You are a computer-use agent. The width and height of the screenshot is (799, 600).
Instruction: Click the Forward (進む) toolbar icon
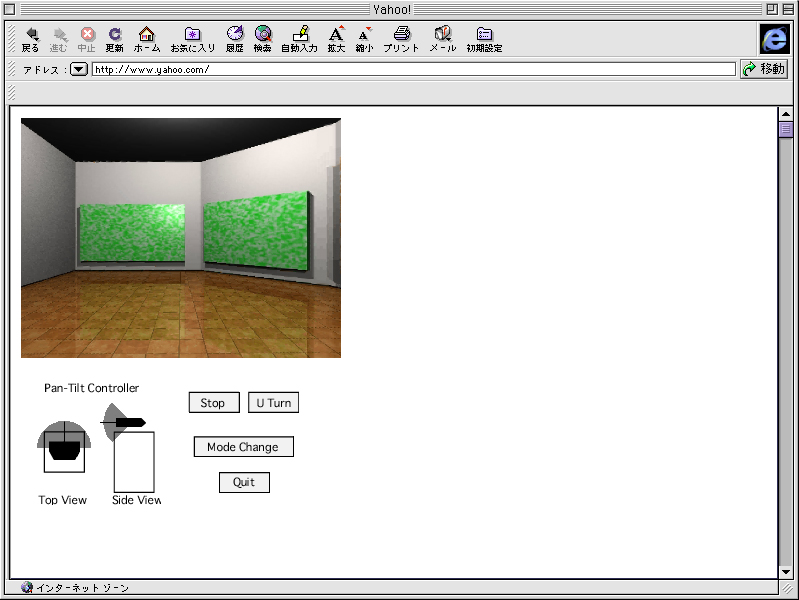(x=59, y=35)
